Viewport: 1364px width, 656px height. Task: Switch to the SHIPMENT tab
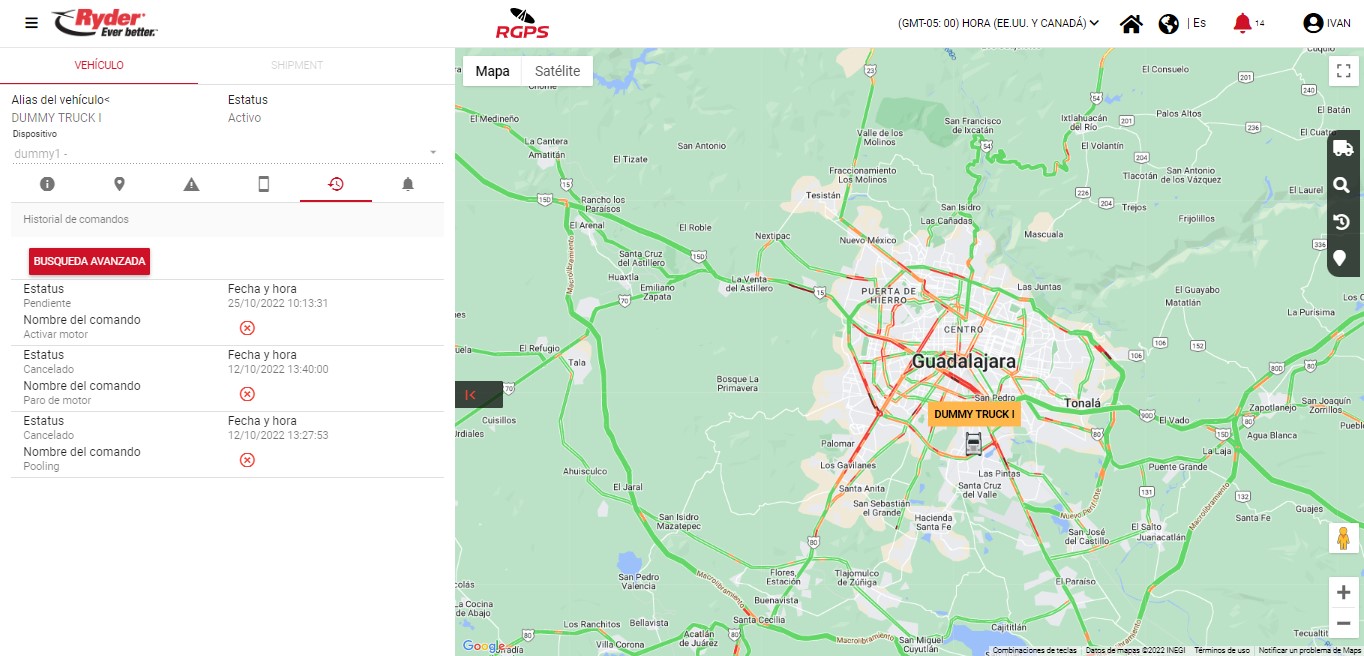tap(297, 65)
